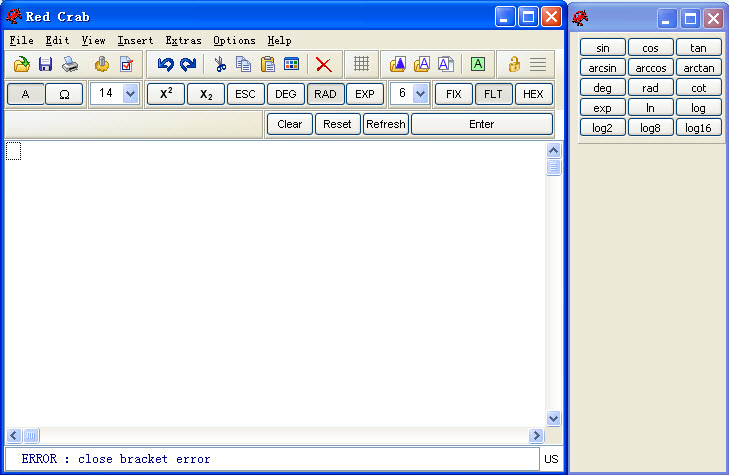The height and width of the screenshot is (475, 729).
Task: Undo the last action
Action: coord(165,64)
